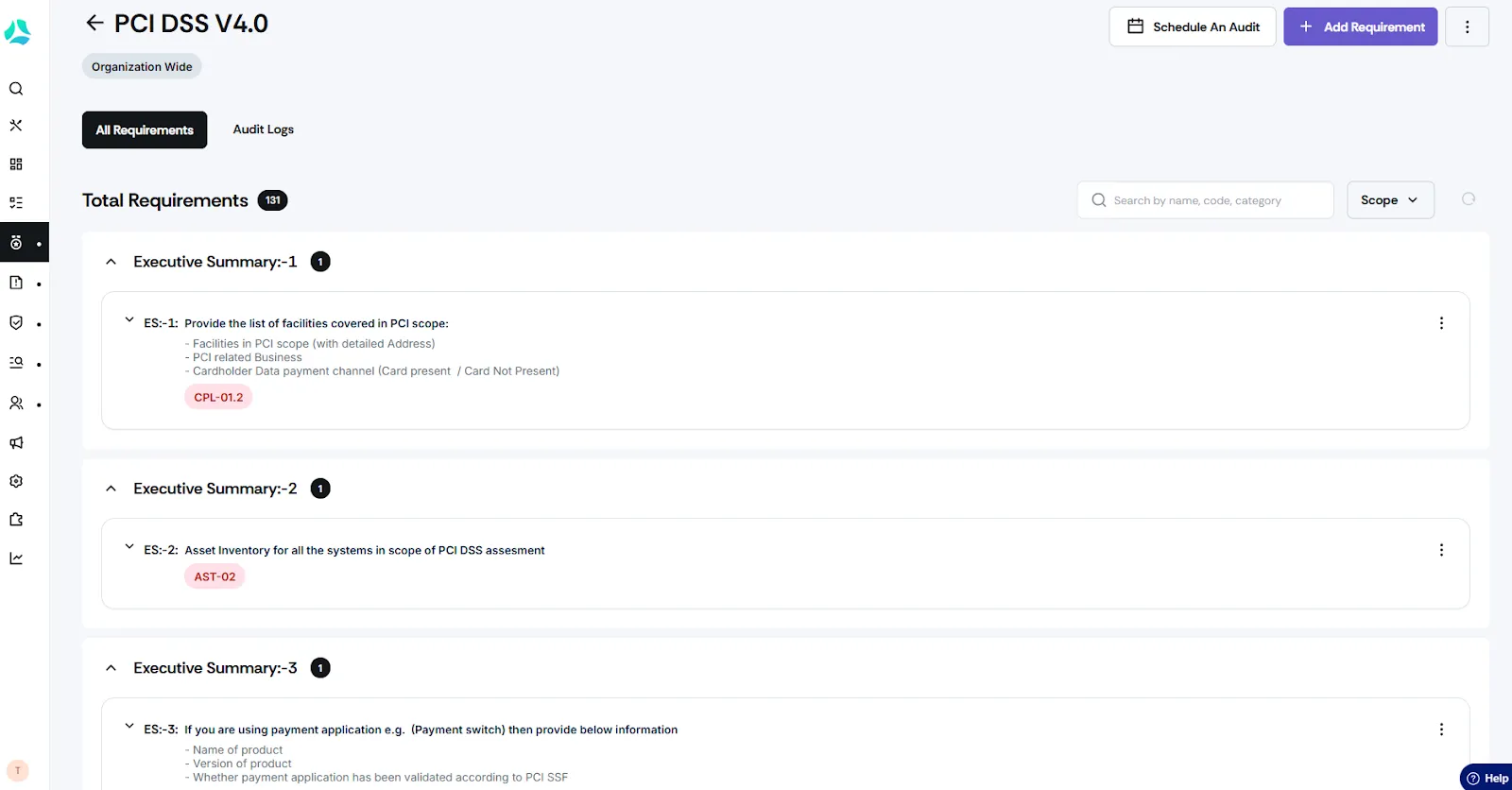Image resolution: width=1512 pixels, height=790 pixels.
Task: Click the ES:-2 Asset Inventory requirement text
Action: tap(365, 550)
